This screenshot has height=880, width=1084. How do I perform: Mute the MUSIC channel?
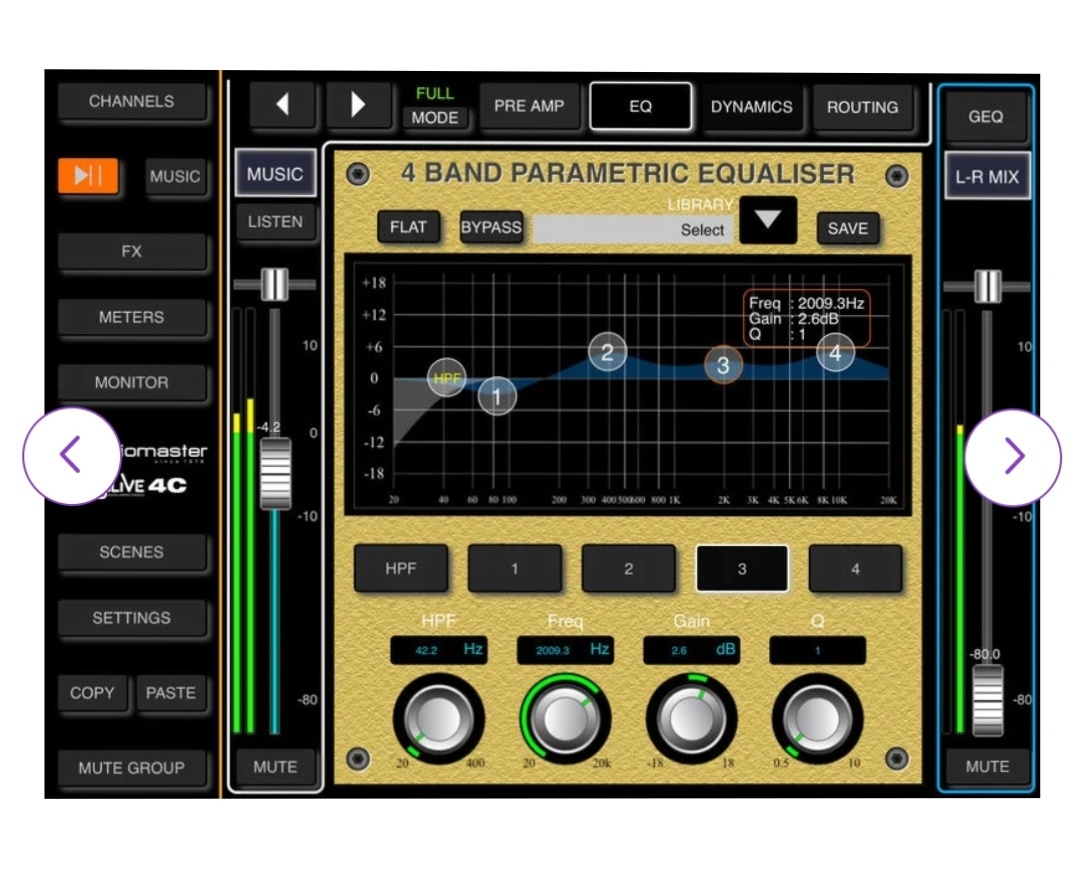(274, 767)
